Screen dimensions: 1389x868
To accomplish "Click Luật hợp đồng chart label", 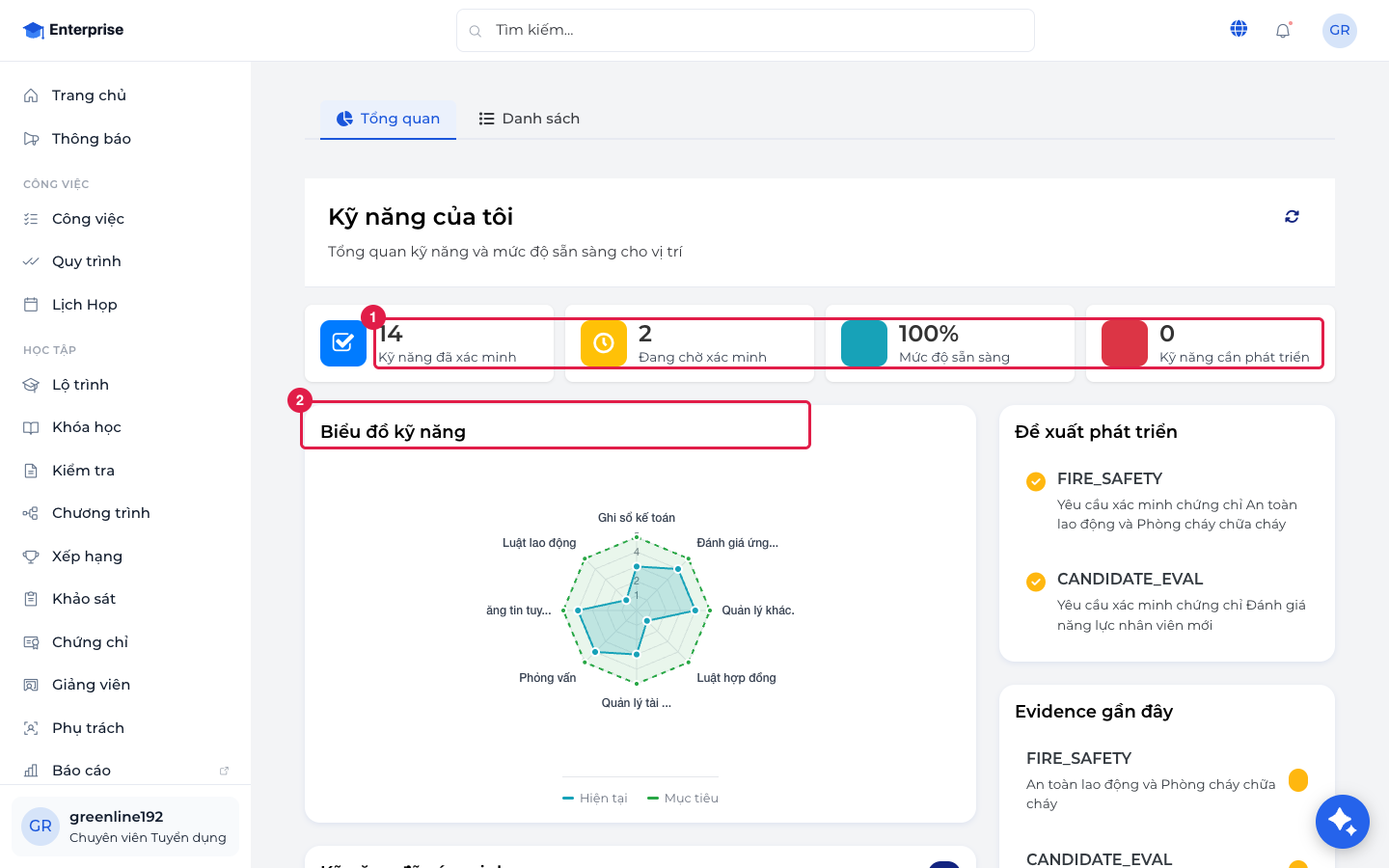I will [x=737, y=678].
